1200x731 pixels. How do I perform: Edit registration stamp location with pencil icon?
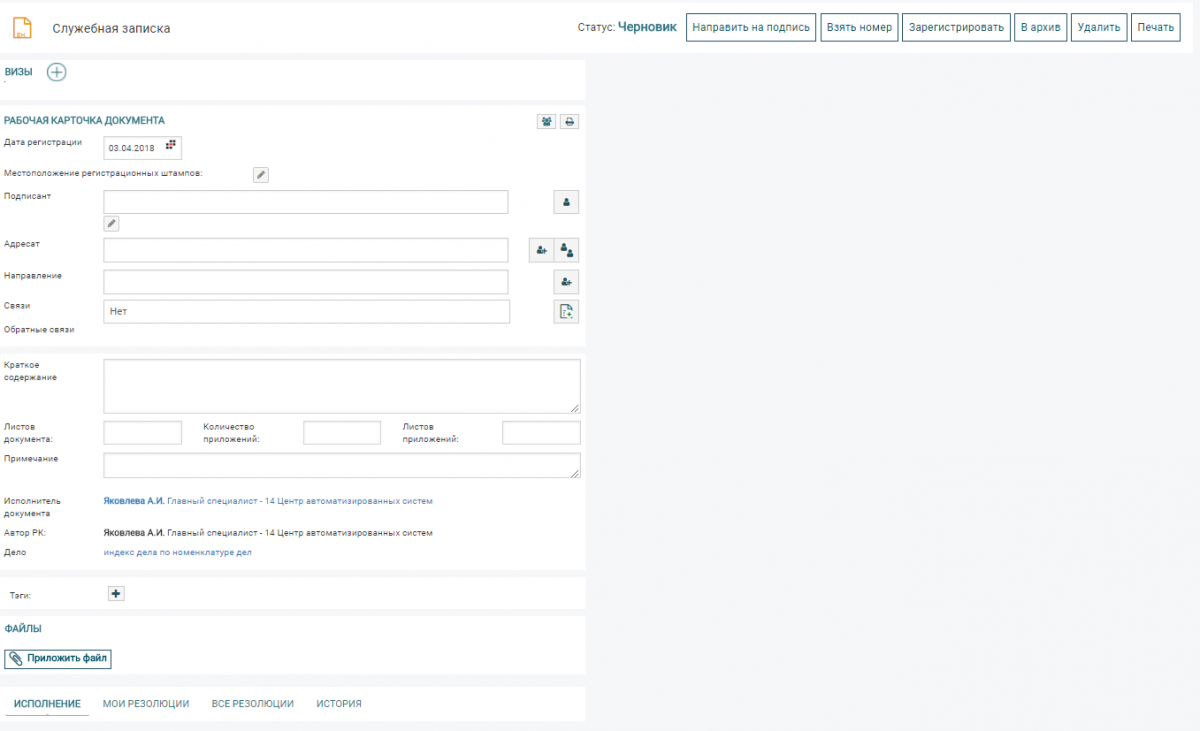point(261,175)
